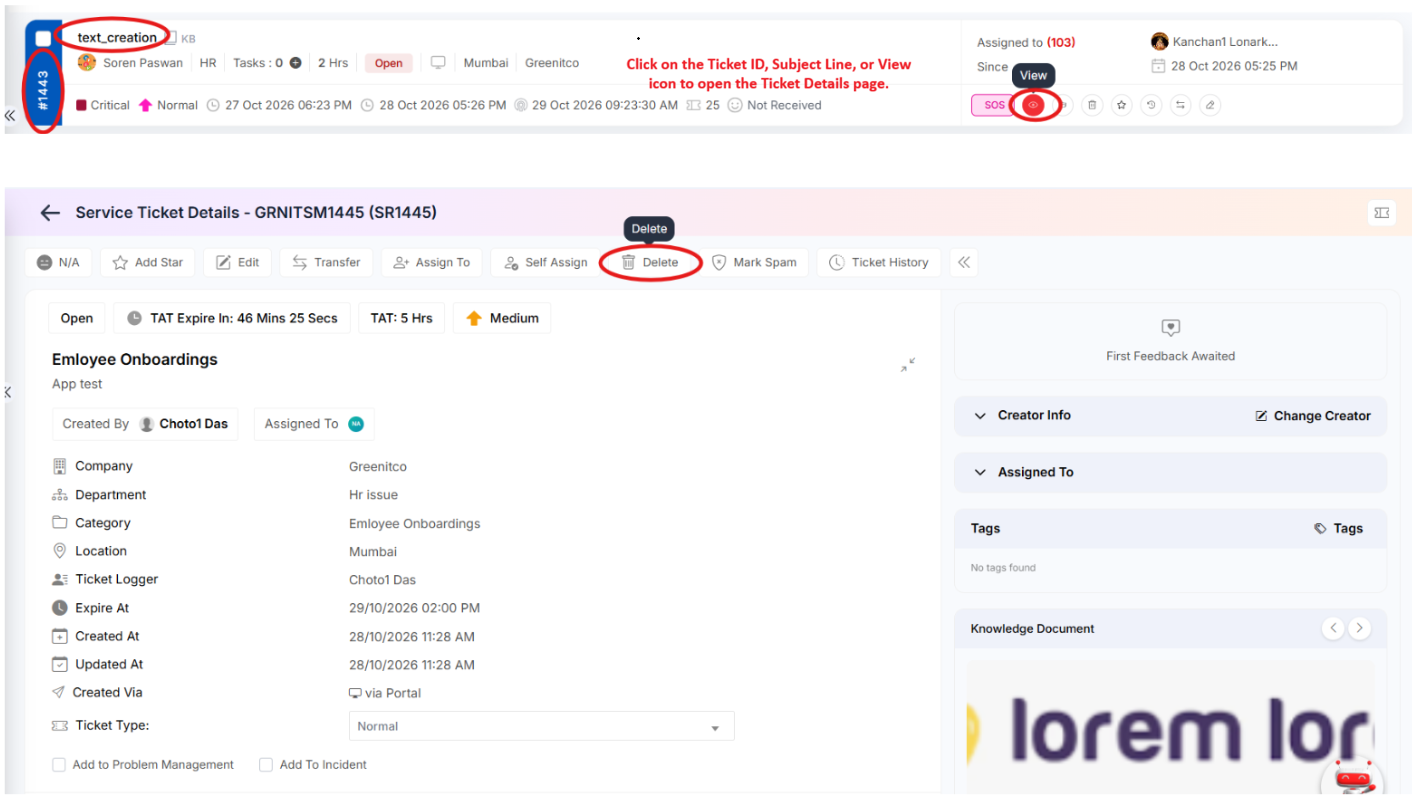Click the pencil edit icon in ticket row

pos(1210,105)
